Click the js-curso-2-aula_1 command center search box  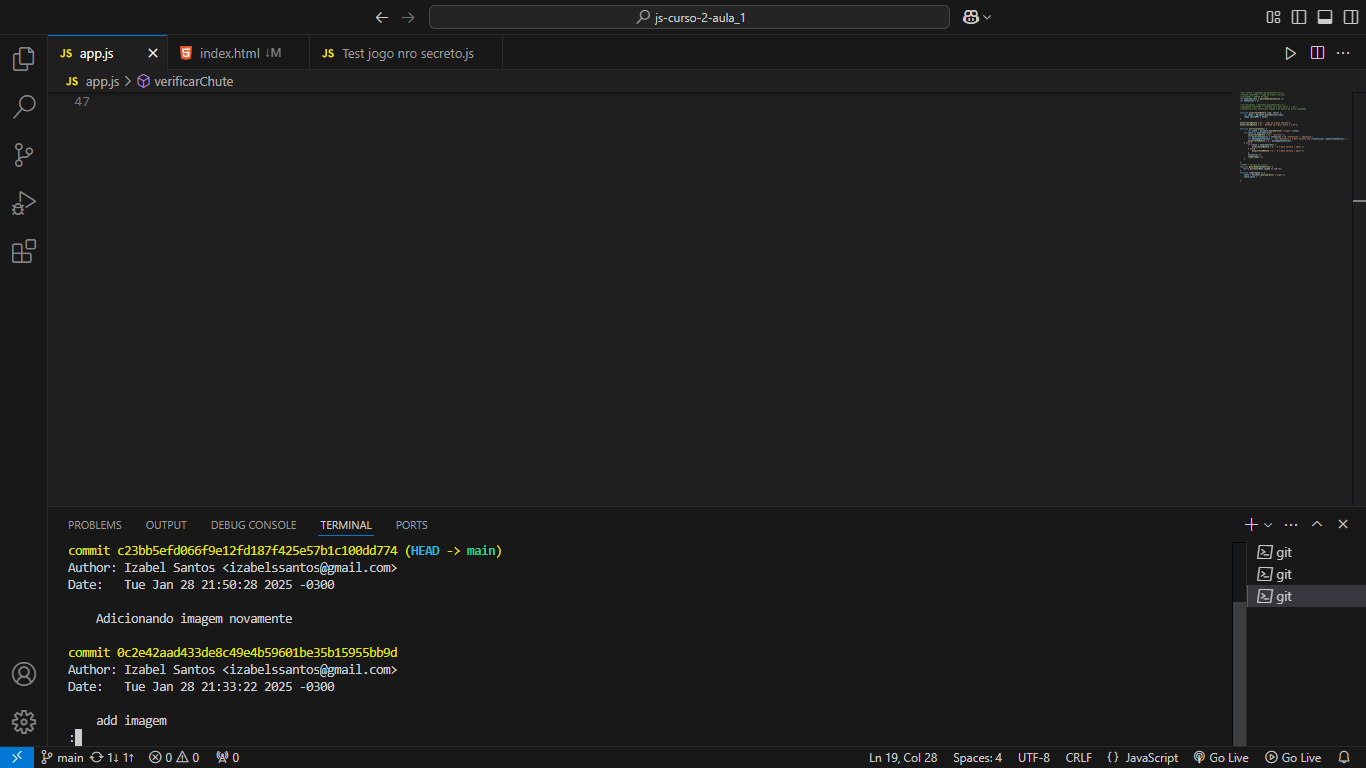(689, 17)
